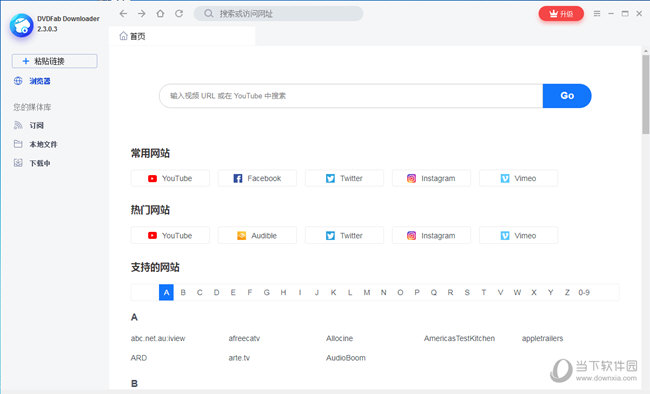Viewport: 650px width, 394px height.
Task: Select letter B in the site index
Action: click(x=183, y=292)
